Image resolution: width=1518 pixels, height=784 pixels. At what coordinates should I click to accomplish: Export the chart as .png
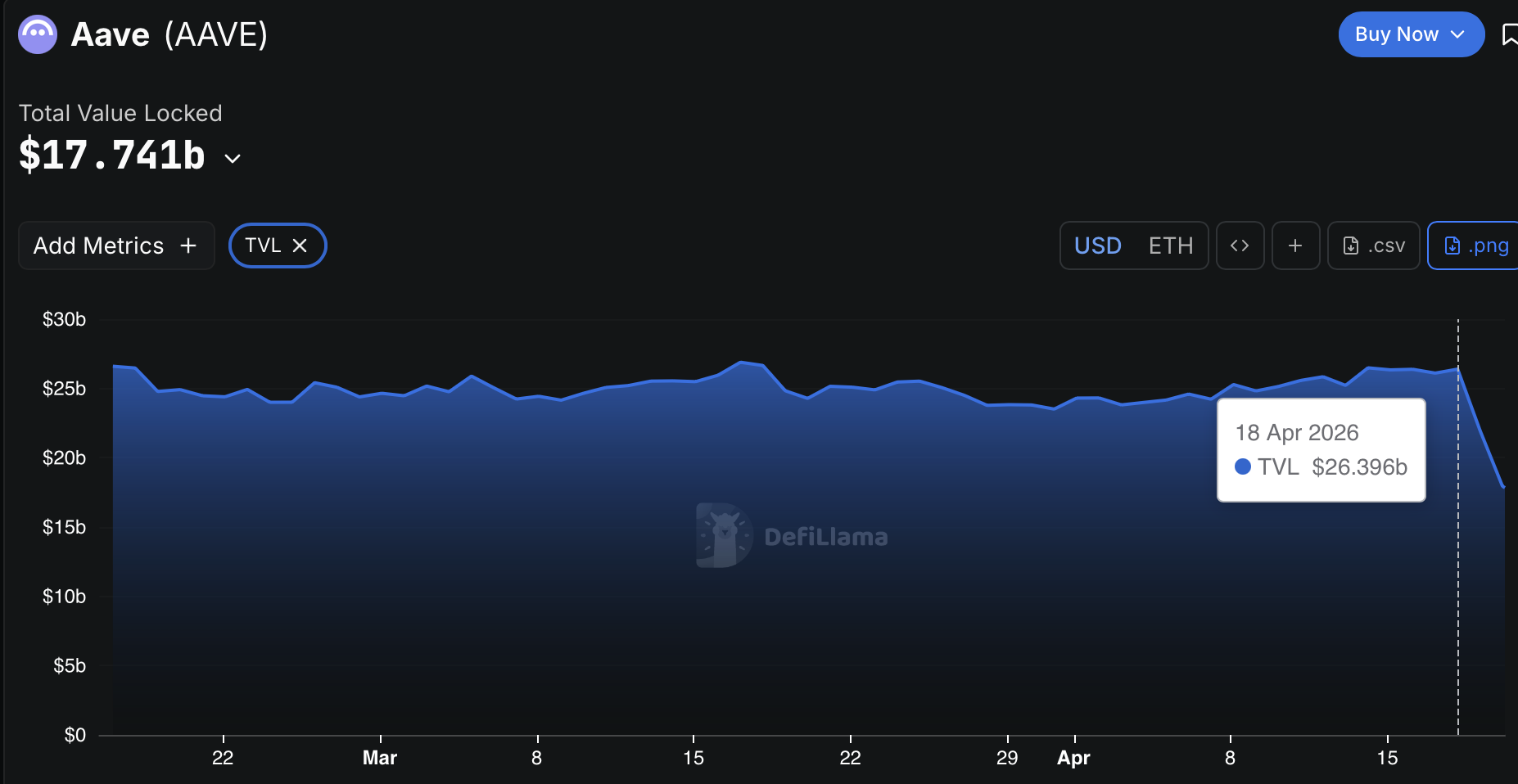click(x=1475, y=246)
